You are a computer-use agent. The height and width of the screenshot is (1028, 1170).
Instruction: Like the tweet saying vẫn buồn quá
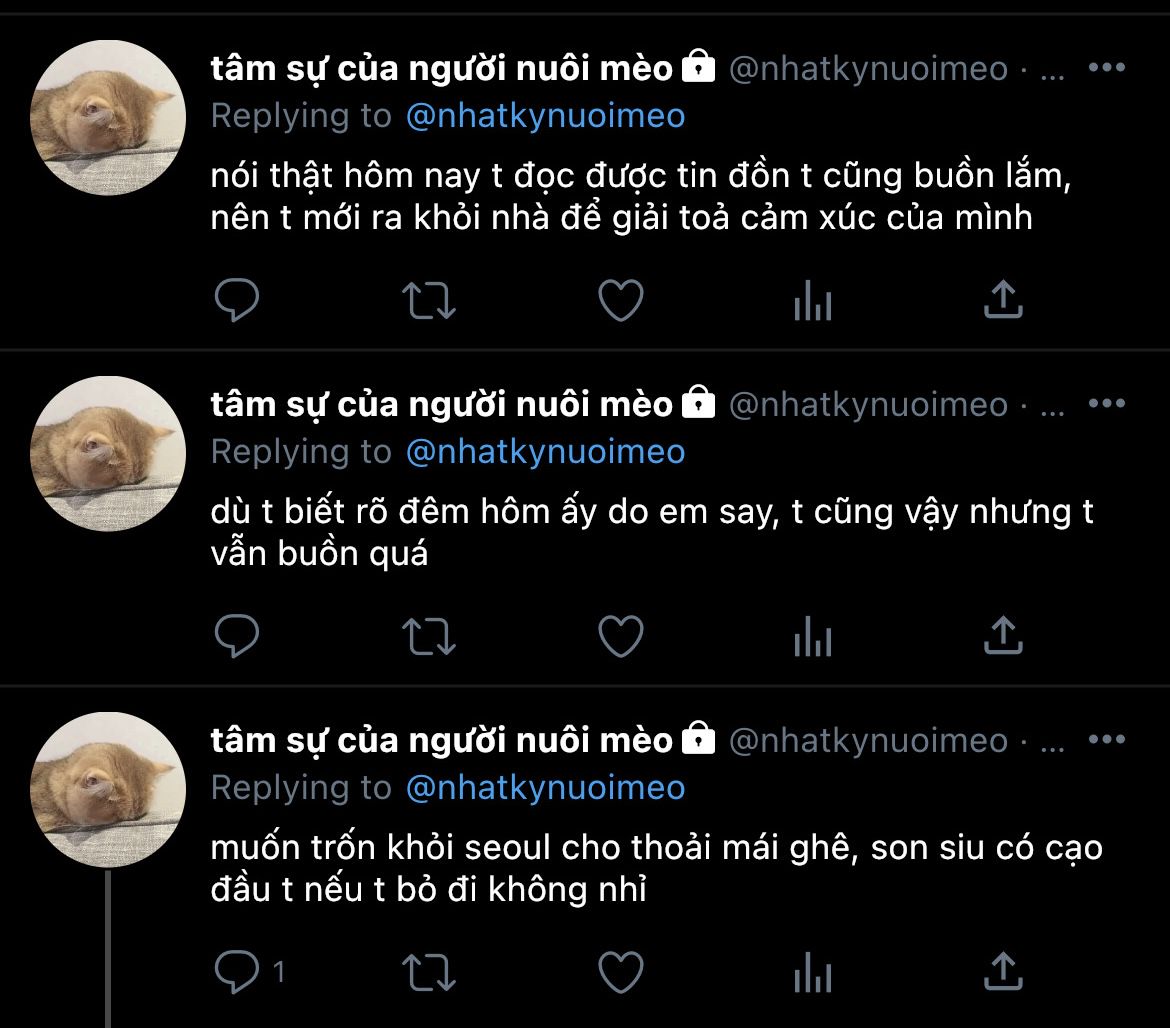620,635
